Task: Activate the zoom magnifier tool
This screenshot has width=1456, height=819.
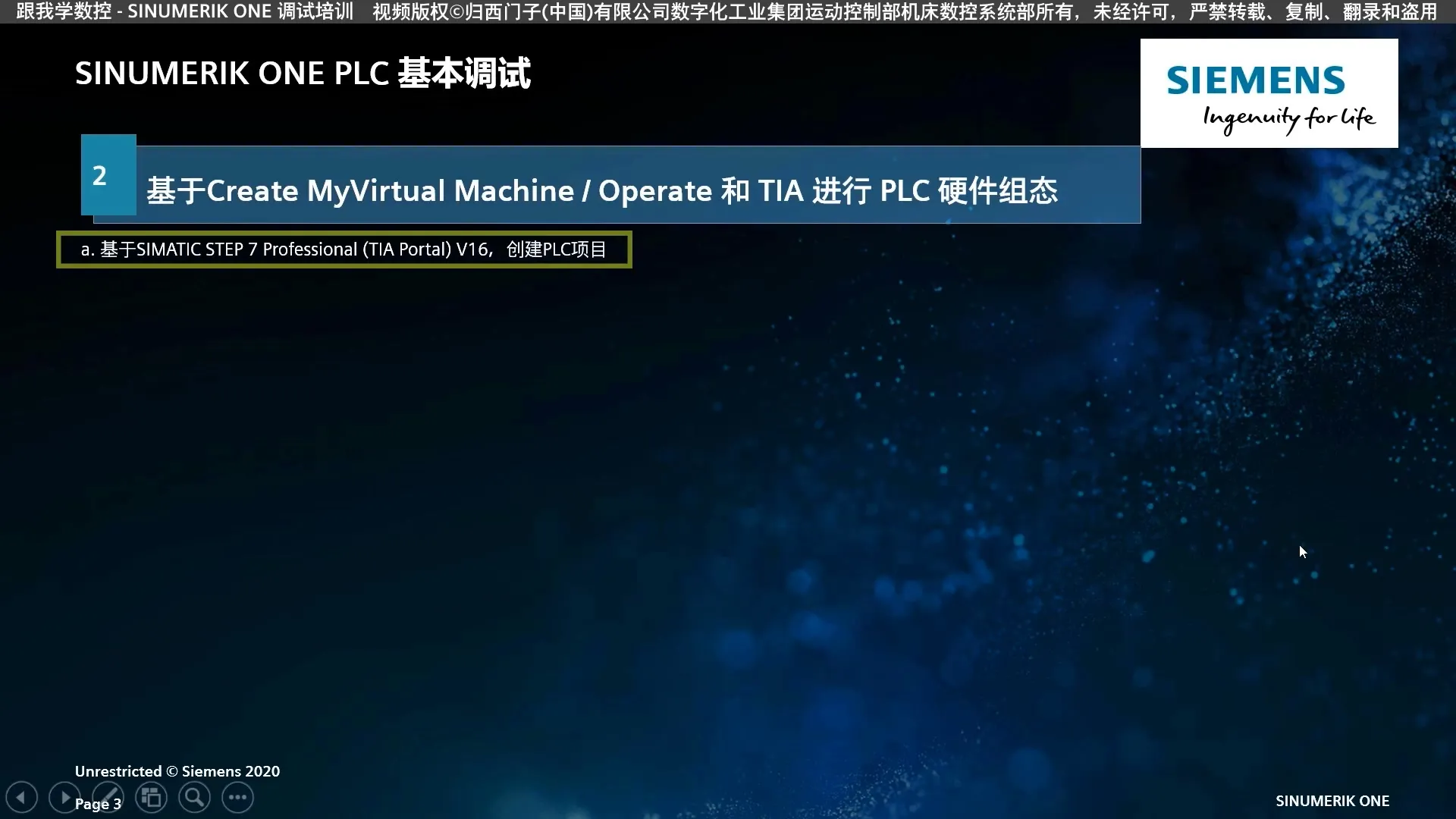Action: 194,798
